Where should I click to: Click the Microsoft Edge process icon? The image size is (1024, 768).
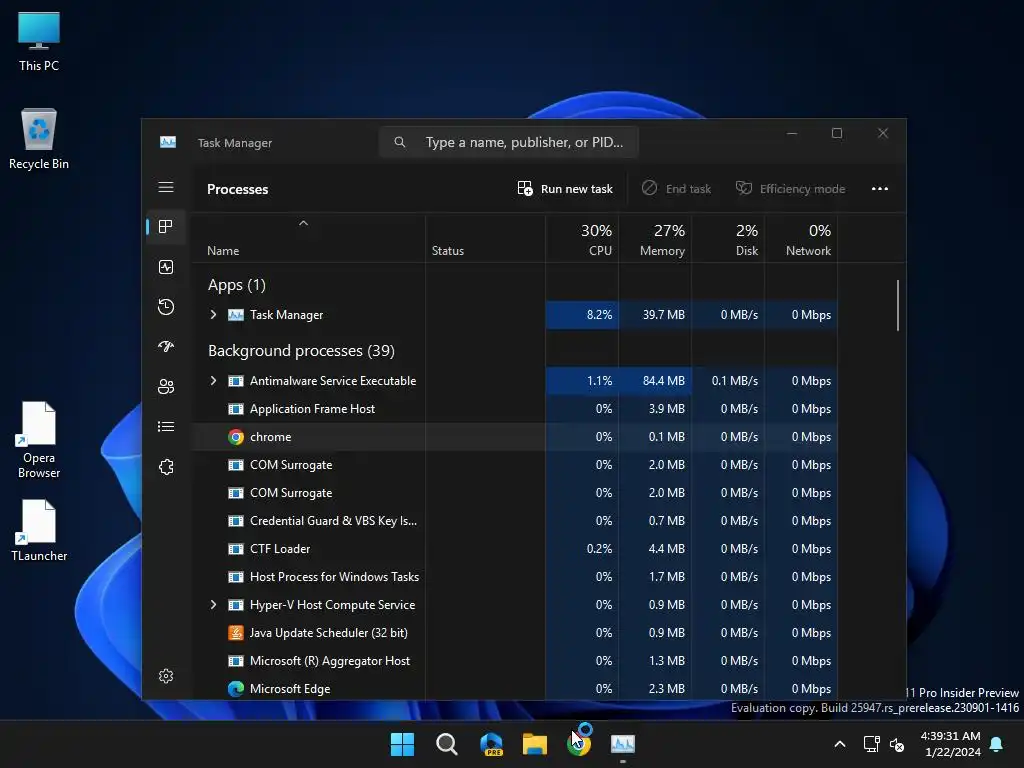click(x=236, y=688)
